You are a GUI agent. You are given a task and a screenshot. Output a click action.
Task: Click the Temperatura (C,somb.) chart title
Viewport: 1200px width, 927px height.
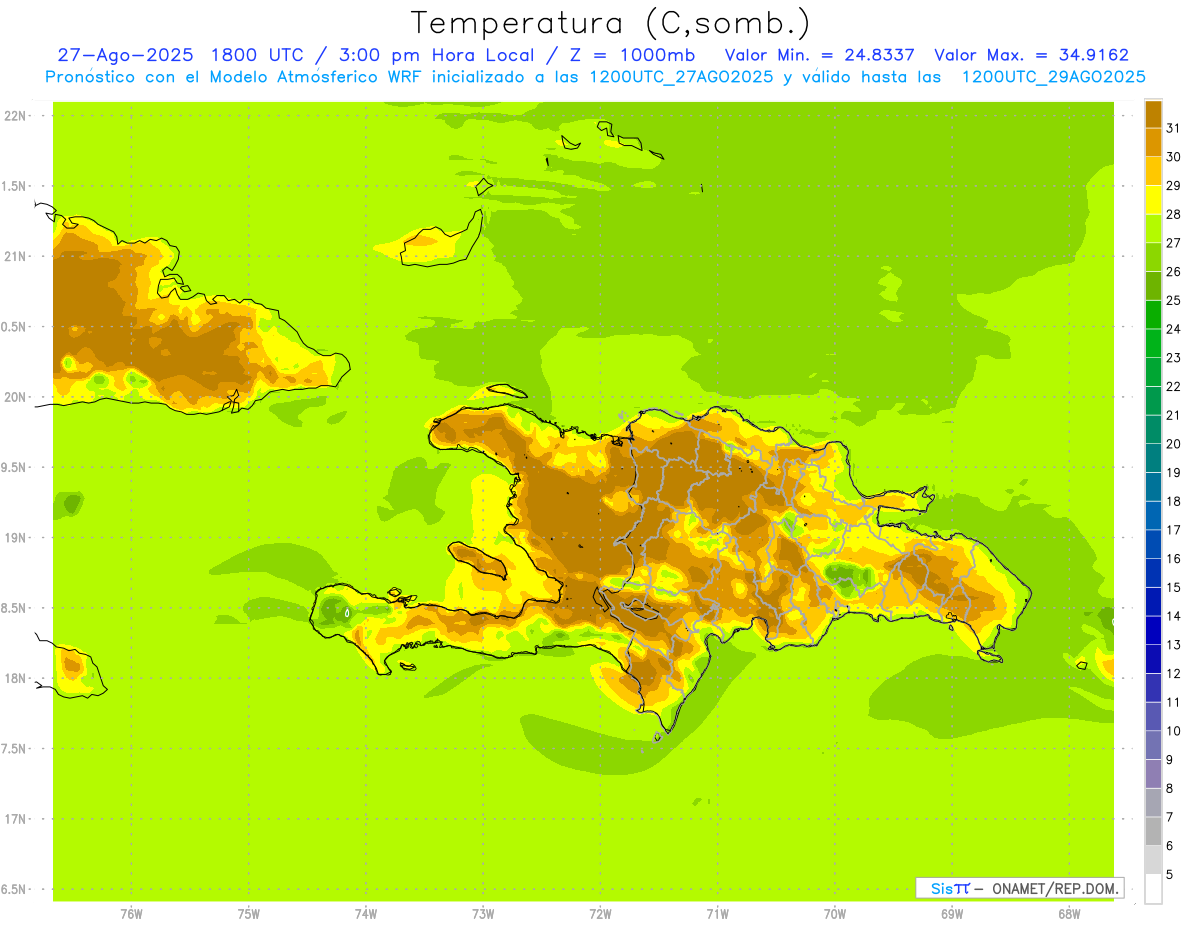[610, 23]
